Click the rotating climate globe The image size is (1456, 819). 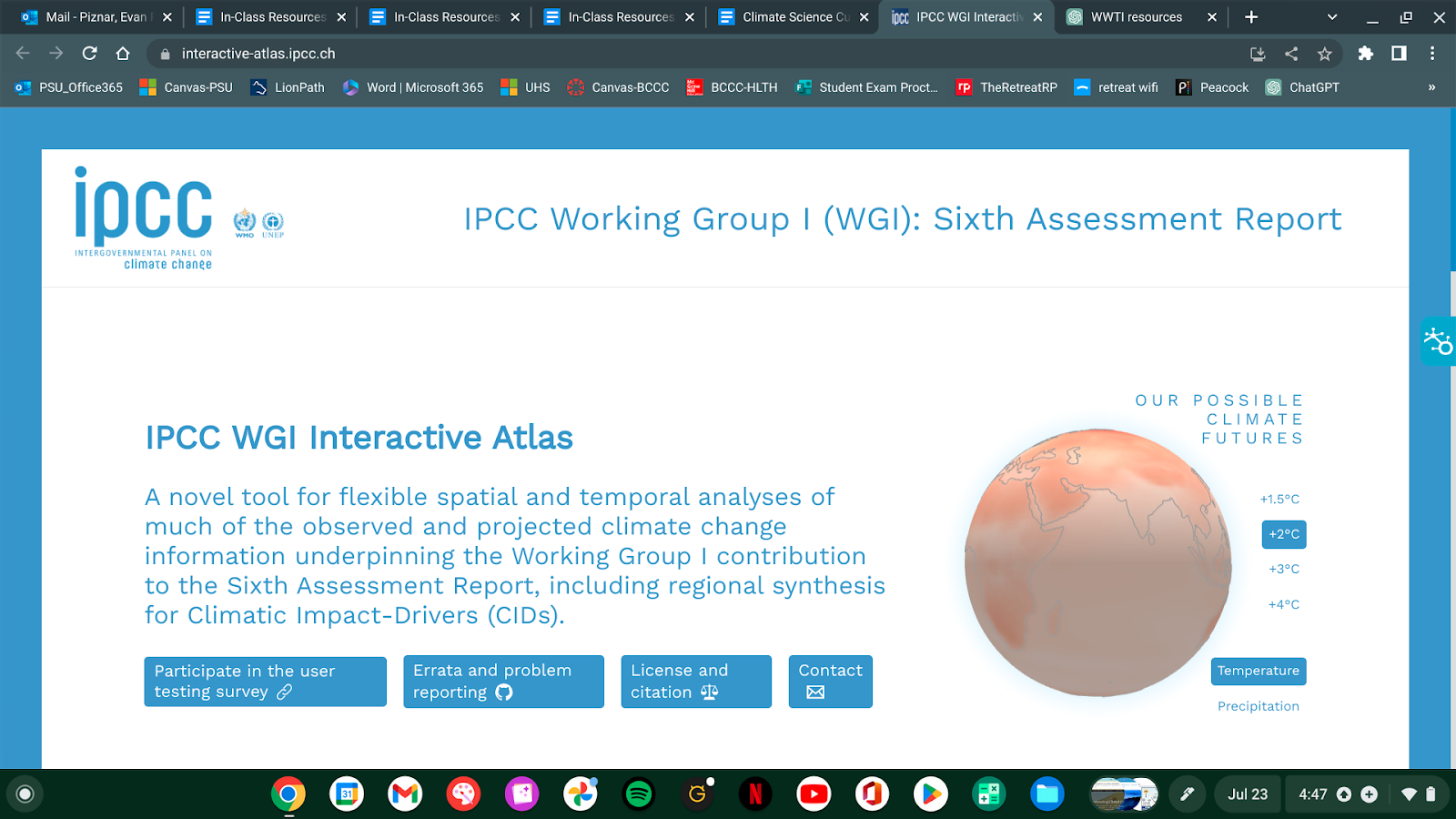coord(1098,564)
